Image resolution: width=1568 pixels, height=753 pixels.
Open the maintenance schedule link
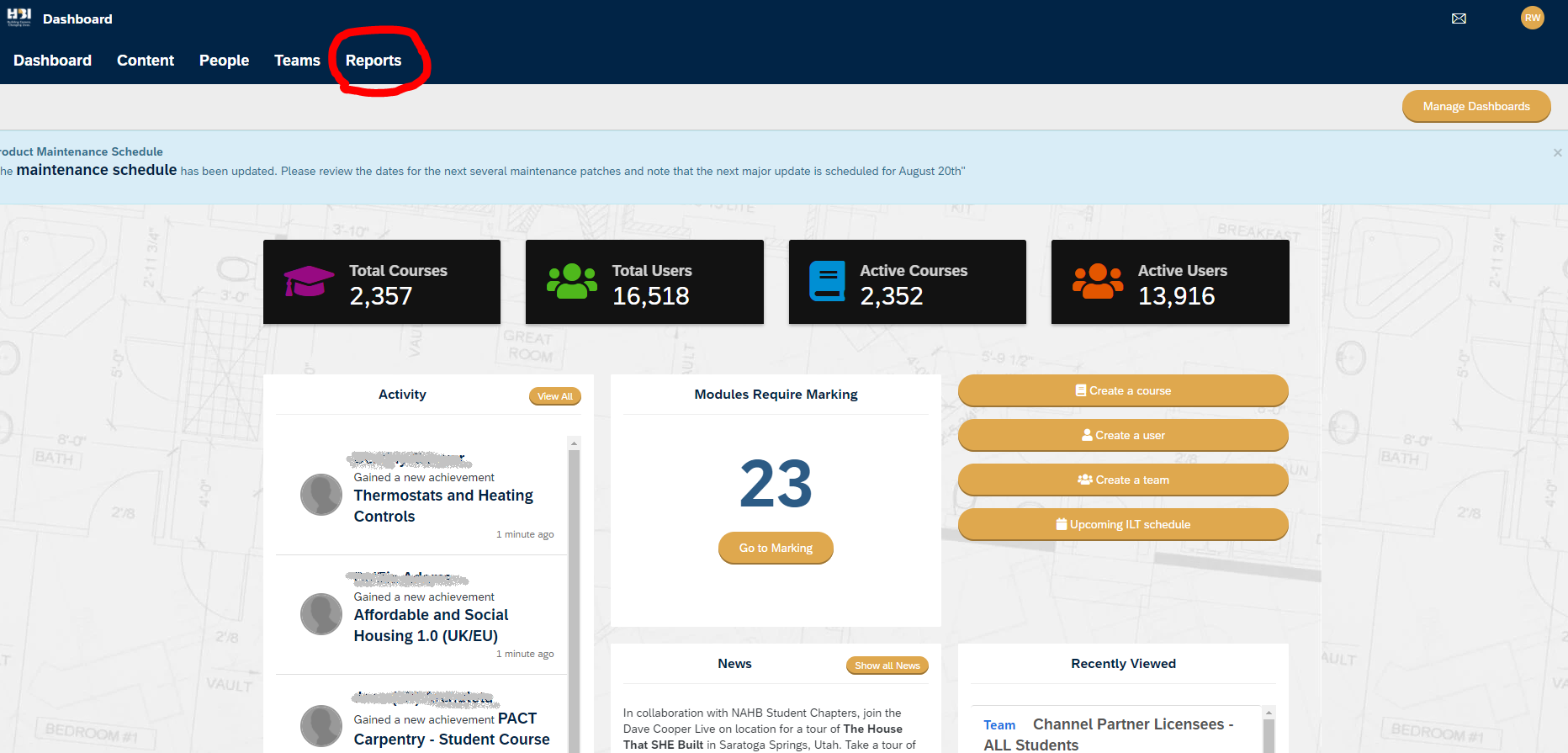[97, 170]
